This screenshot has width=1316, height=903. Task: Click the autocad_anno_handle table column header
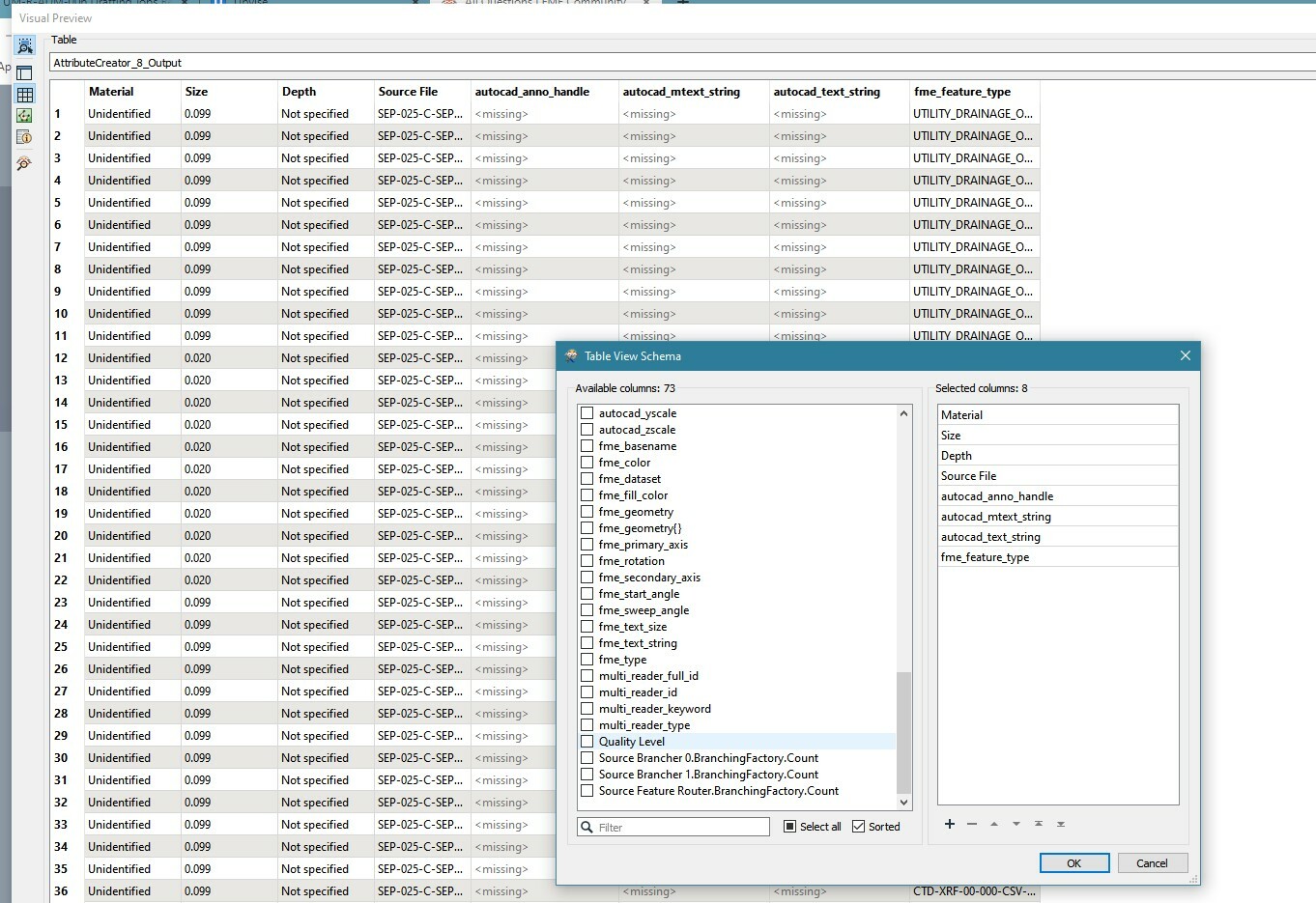545,92
